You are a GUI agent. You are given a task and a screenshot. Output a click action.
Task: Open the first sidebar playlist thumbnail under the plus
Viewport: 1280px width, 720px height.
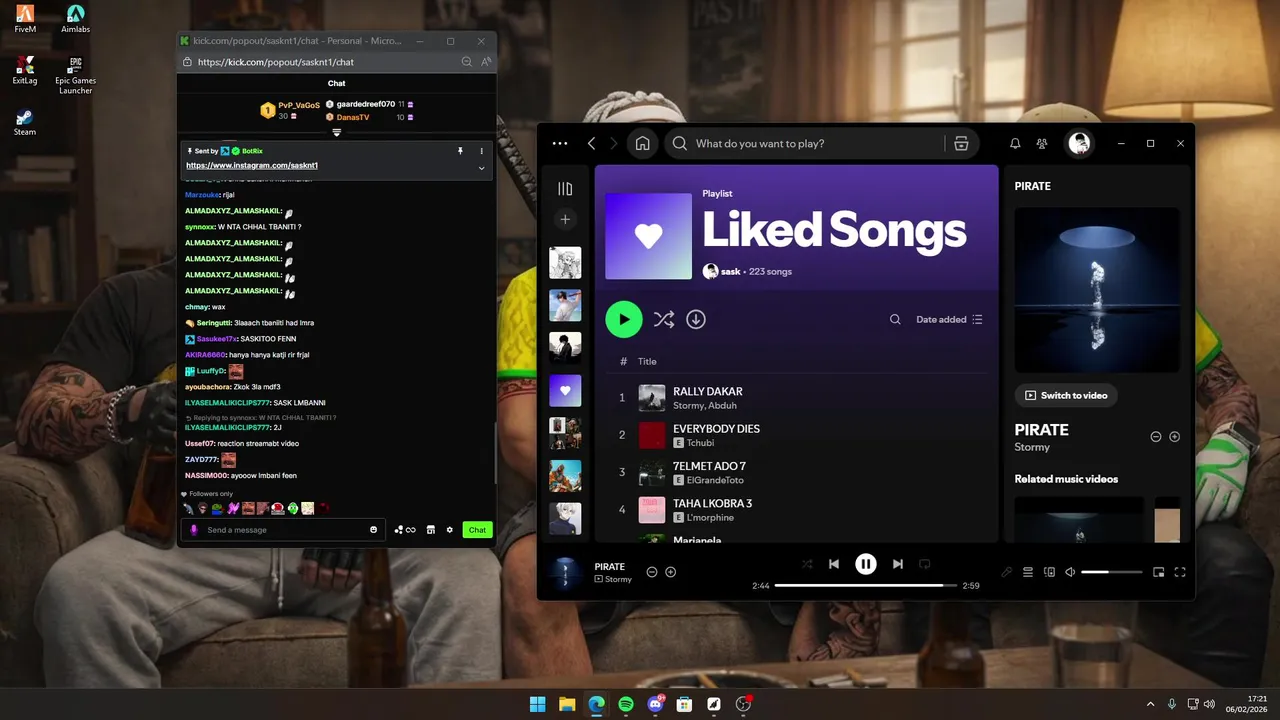pos(565,262)
